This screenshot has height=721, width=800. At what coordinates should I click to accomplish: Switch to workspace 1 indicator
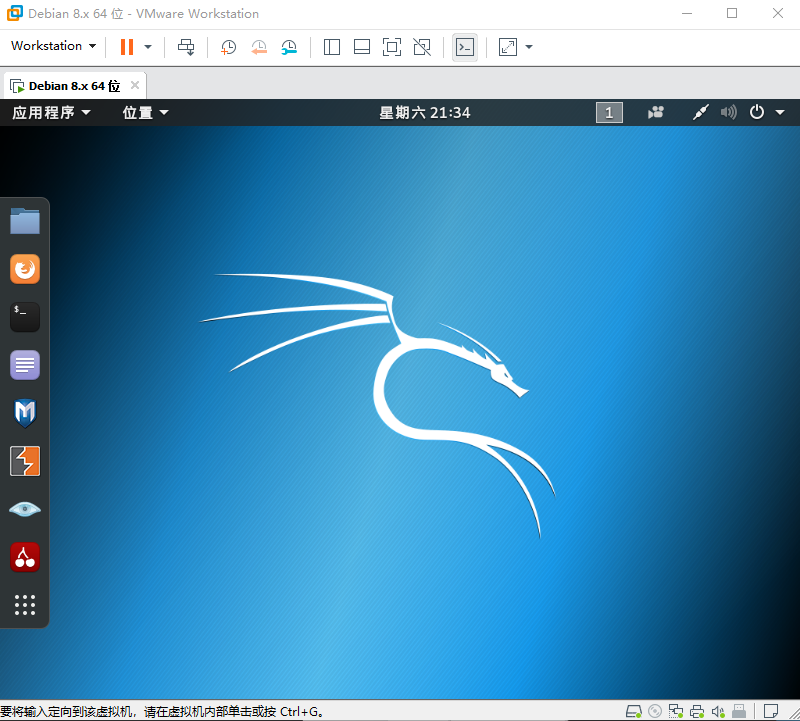[609, 112]
